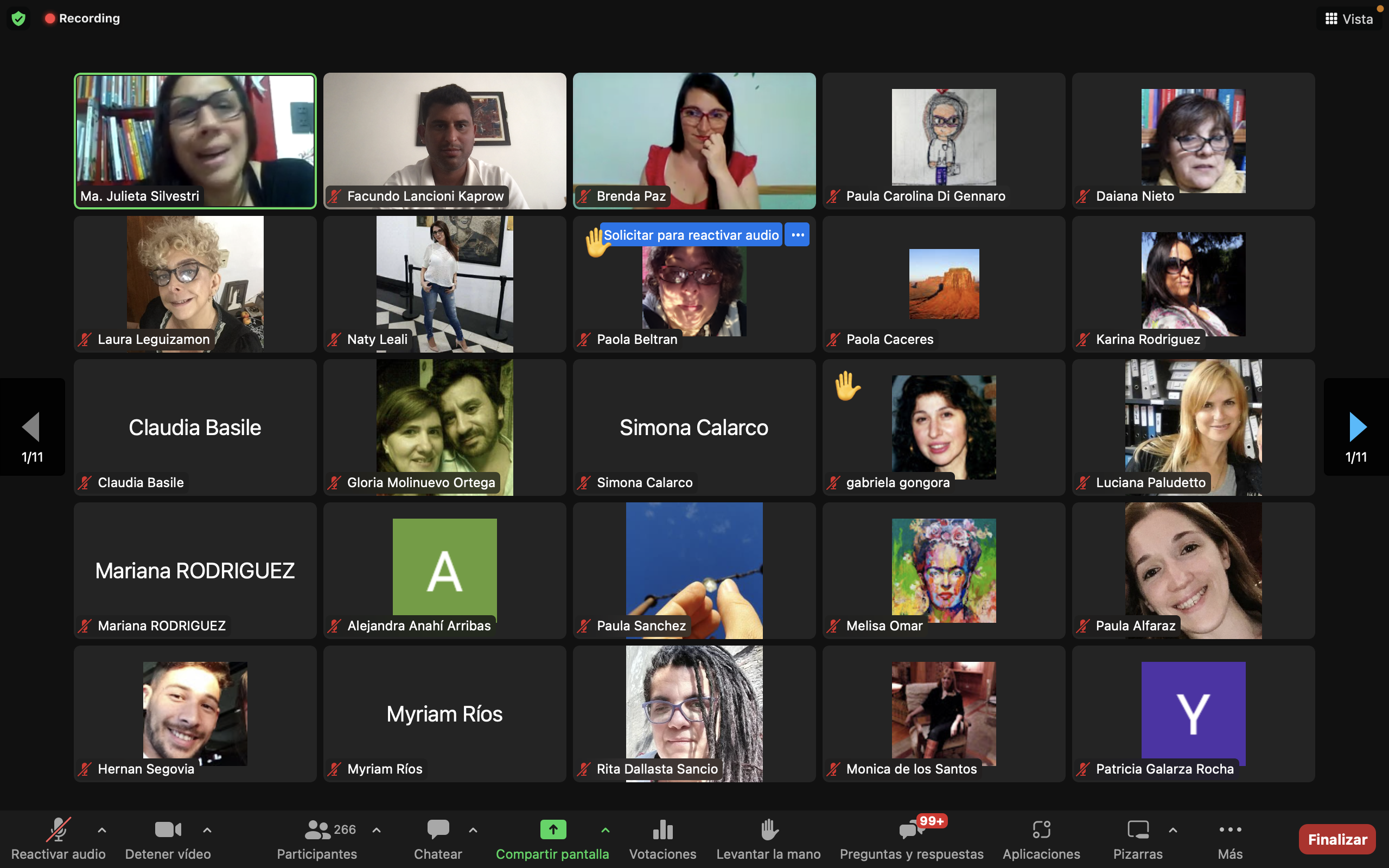This screenshot has height=868, width=1389.
Task: Expand share options arrow beside Compartir pantalla
Action: (605, 829)
